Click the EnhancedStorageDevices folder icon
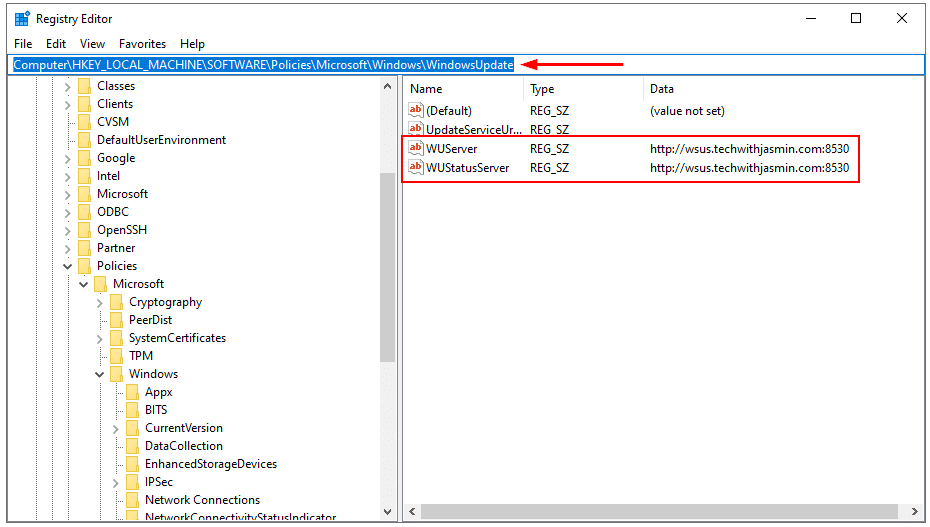Viewport: 930px width, 527px height. pos(133,464)
